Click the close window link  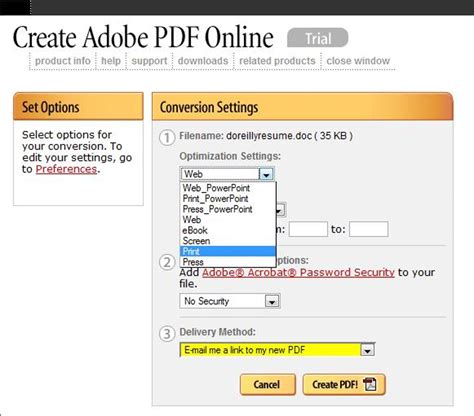[x=358, y=61]
